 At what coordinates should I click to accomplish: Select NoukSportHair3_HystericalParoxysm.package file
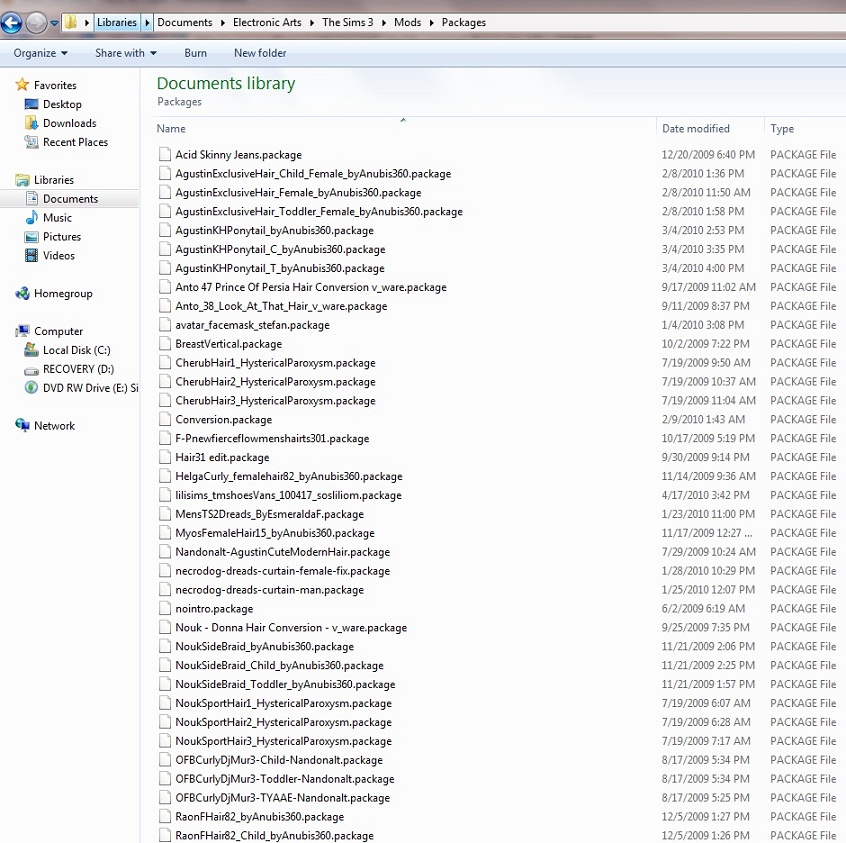[x=283, y=740]
